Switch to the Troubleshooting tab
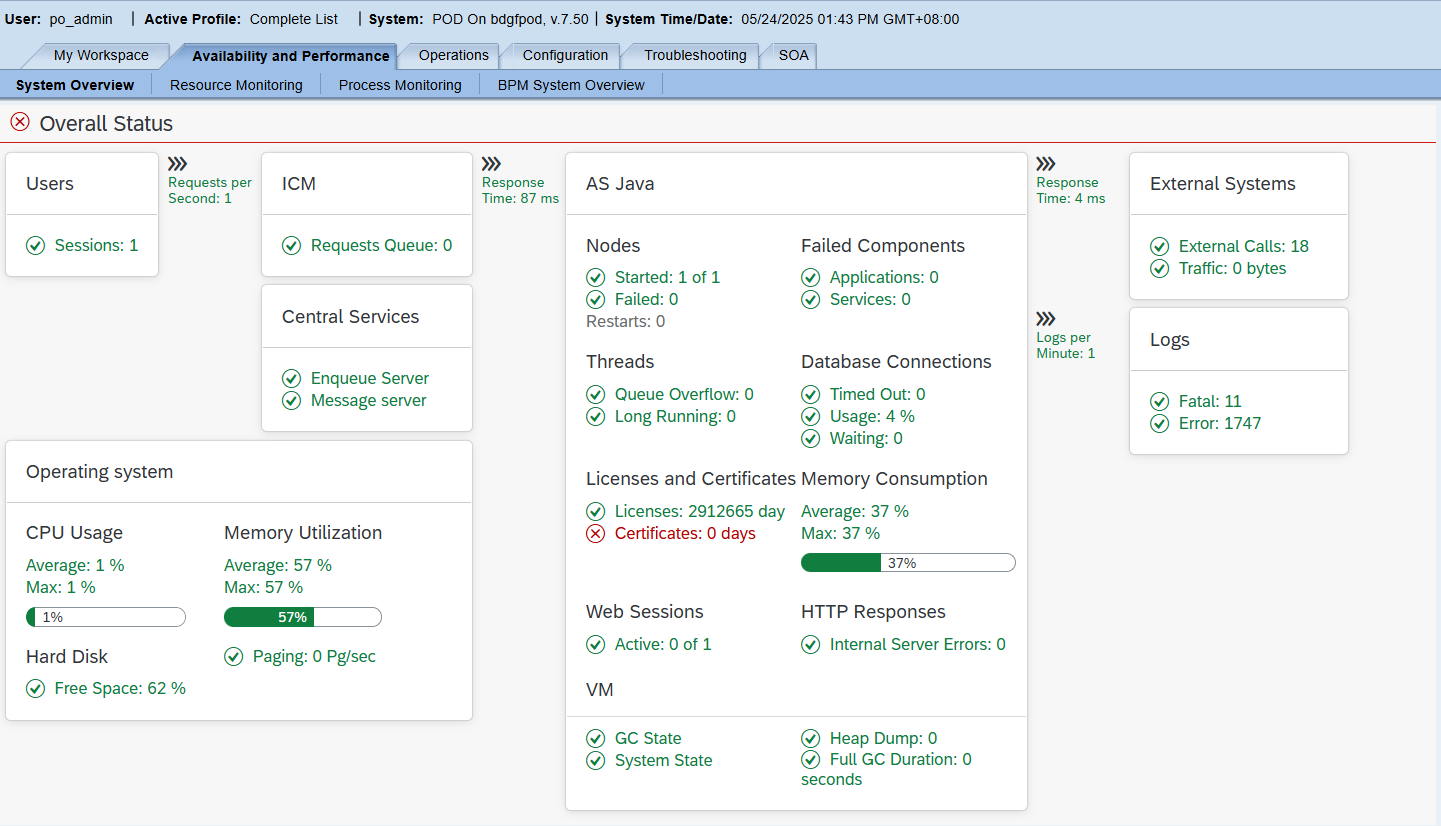This screenshot has width=1441, height=826. pos(698,56)
